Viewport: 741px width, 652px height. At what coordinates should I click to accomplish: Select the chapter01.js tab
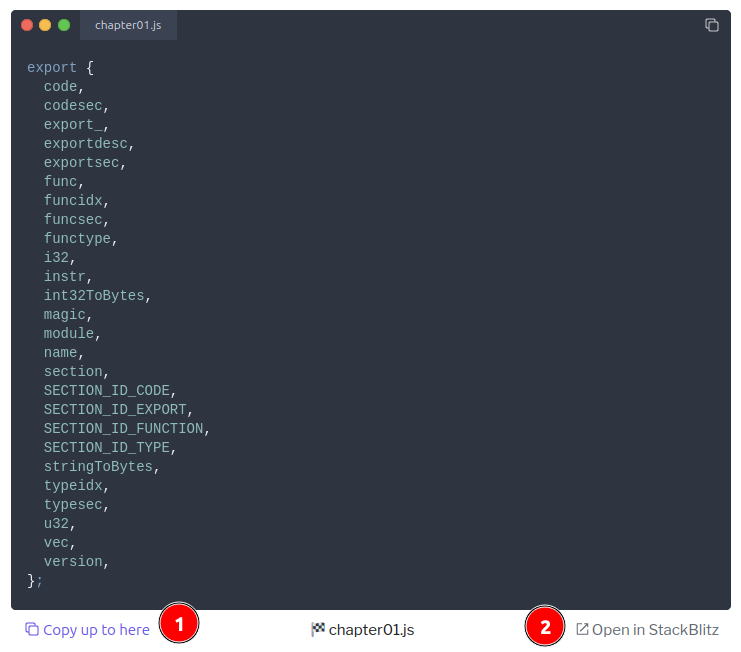tap(128, 25)
